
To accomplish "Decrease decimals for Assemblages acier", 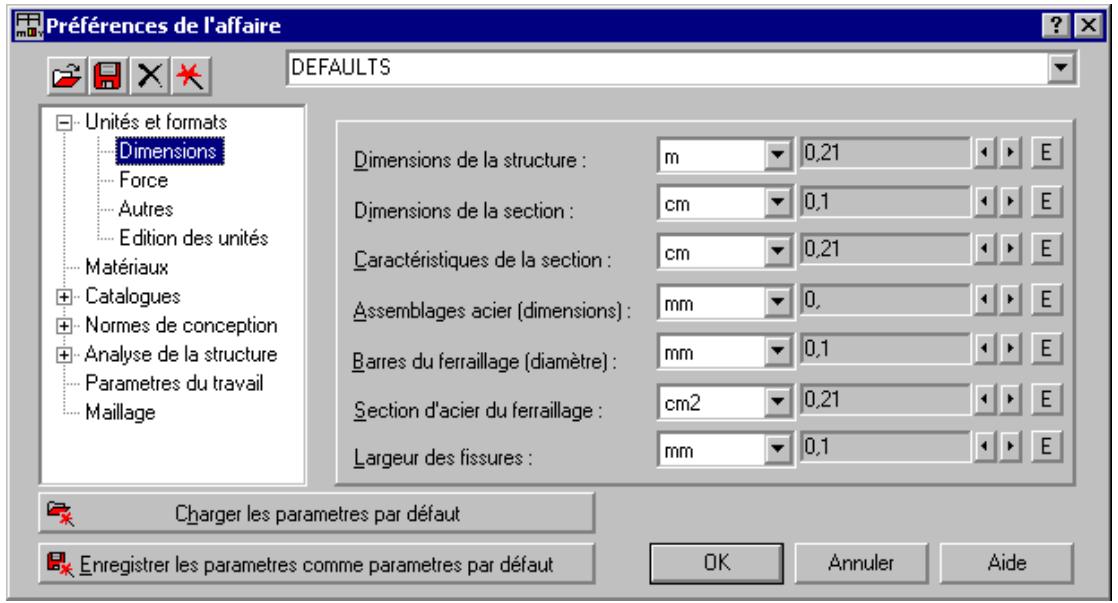I will (x=985, y=299).
